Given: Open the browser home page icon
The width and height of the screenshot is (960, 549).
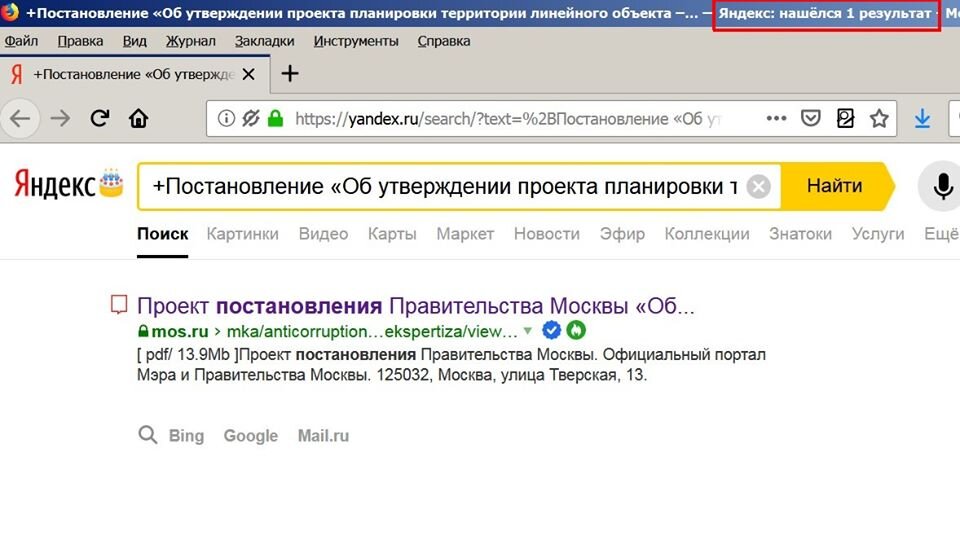Looking at the screenshot, I should coord(138,118).
